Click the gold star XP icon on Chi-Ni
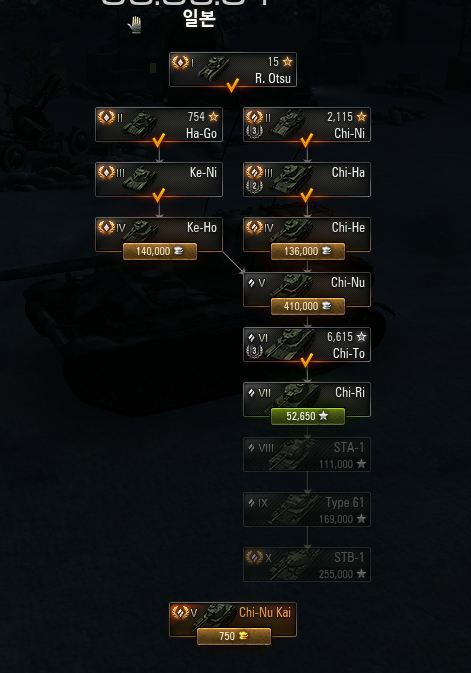 click(x=361, y=116)
